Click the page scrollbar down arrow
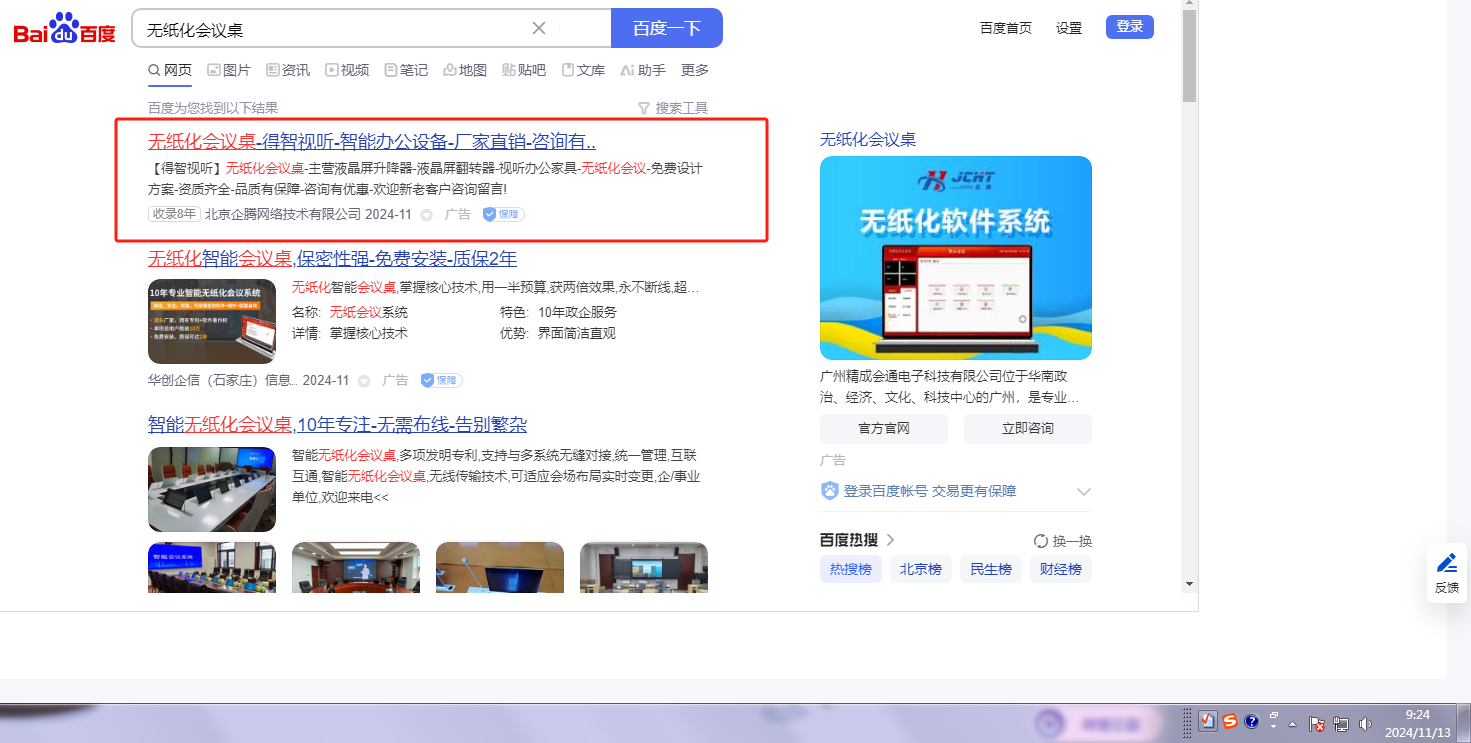Viewport: 1471px width, 743px height. tap(1189, 584)
